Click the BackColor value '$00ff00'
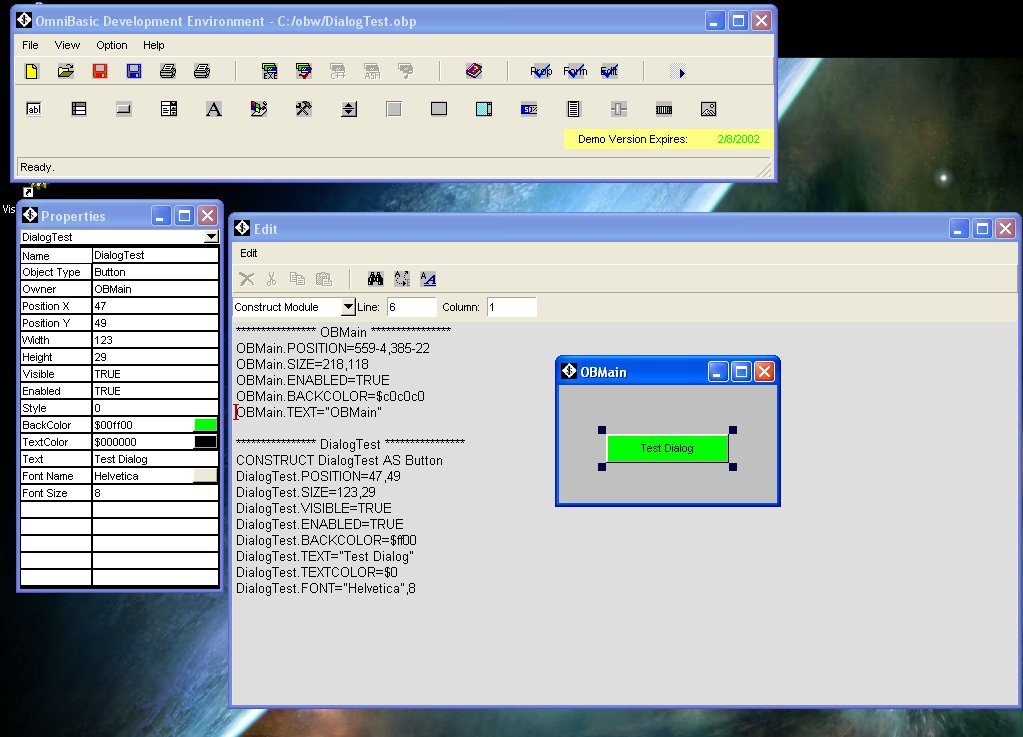Screen dimensions: 1023x737 [x=143, y=425]
